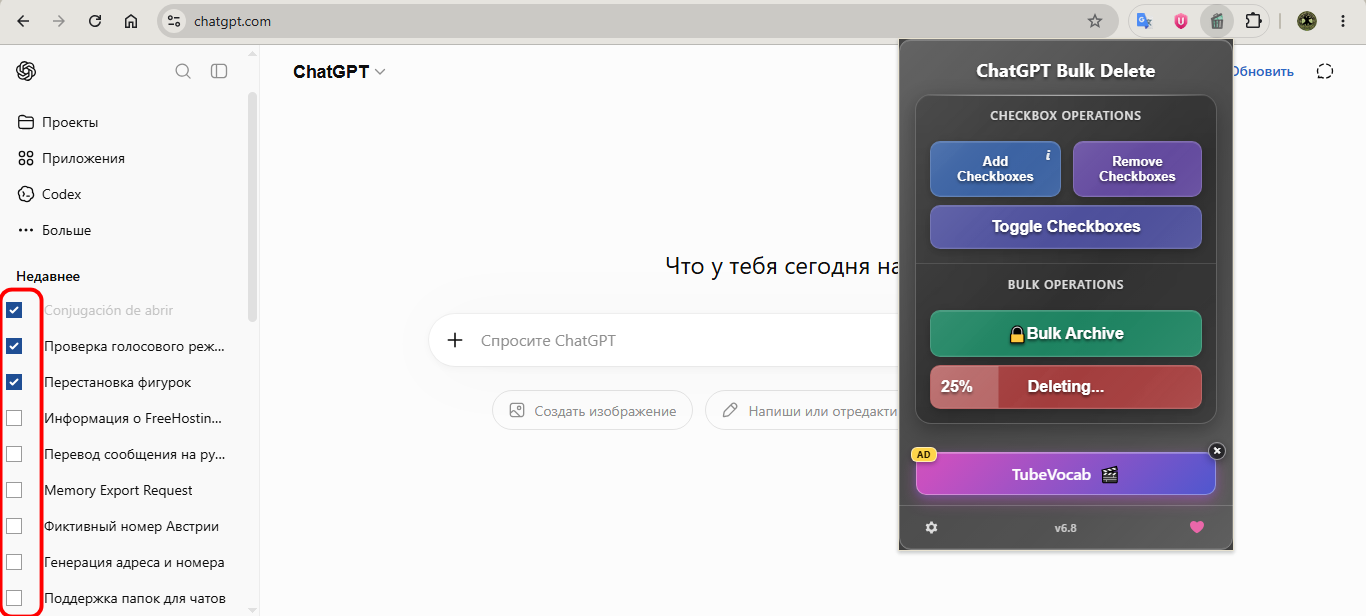This screenshot has height=616, width=1366.
Task: Click the pink heart icon in popup
Action: (1197, 527)
